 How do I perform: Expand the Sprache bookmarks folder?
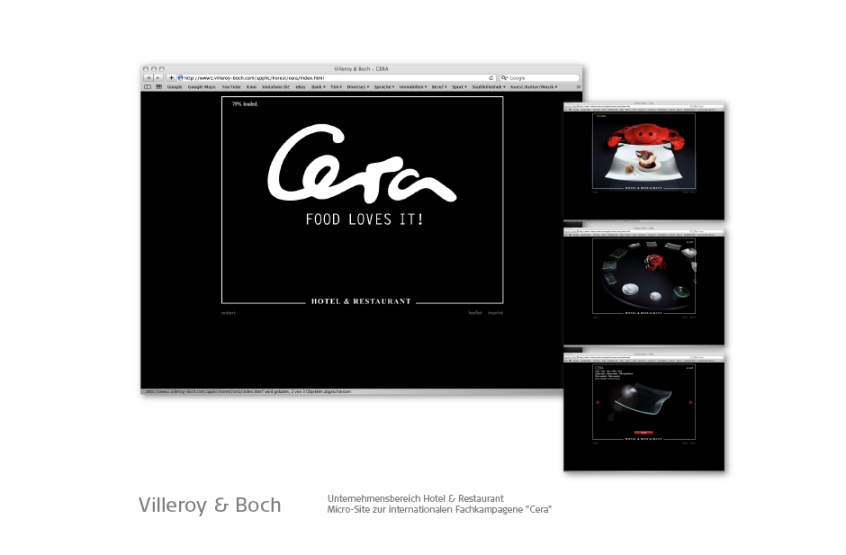tap(384, 87)
